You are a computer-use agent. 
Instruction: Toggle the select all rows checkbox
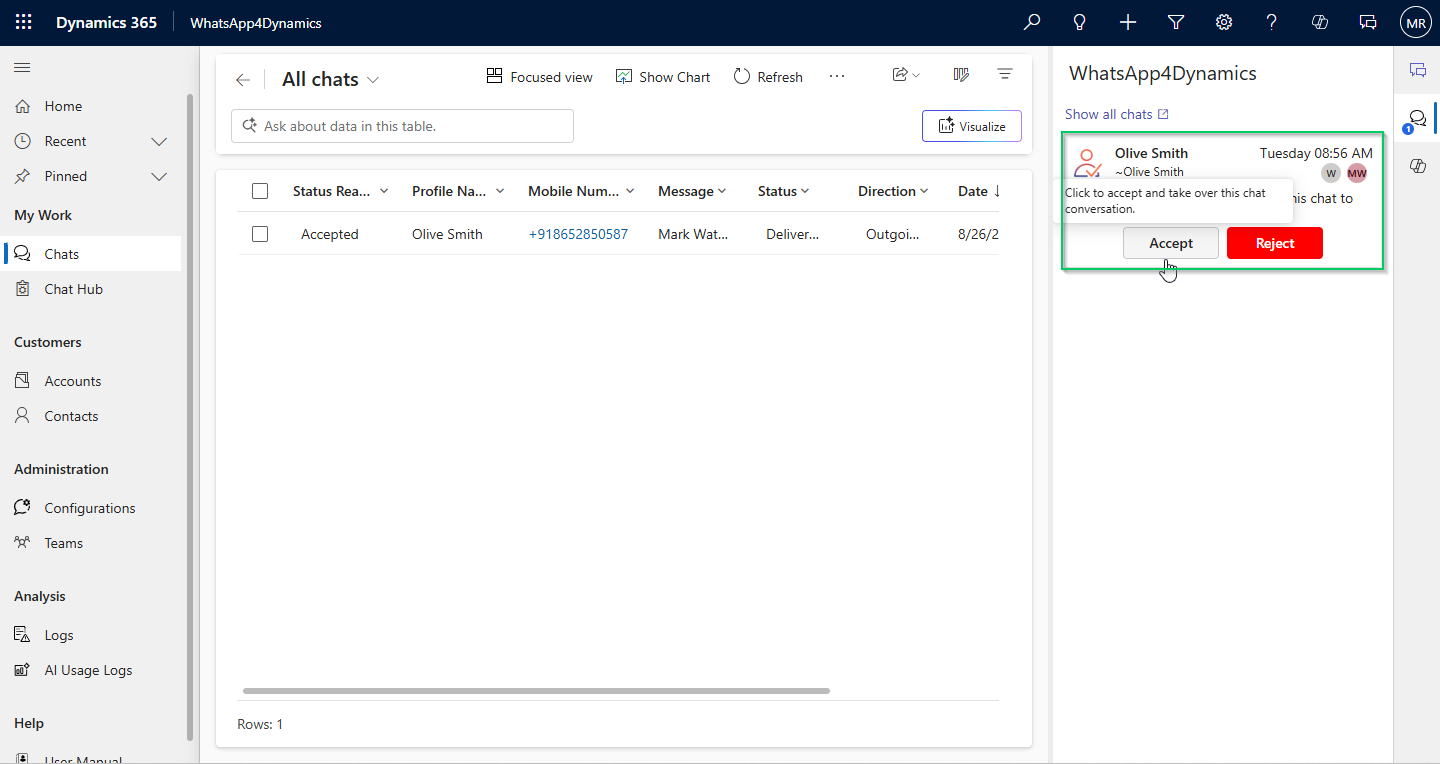(260, 191)
